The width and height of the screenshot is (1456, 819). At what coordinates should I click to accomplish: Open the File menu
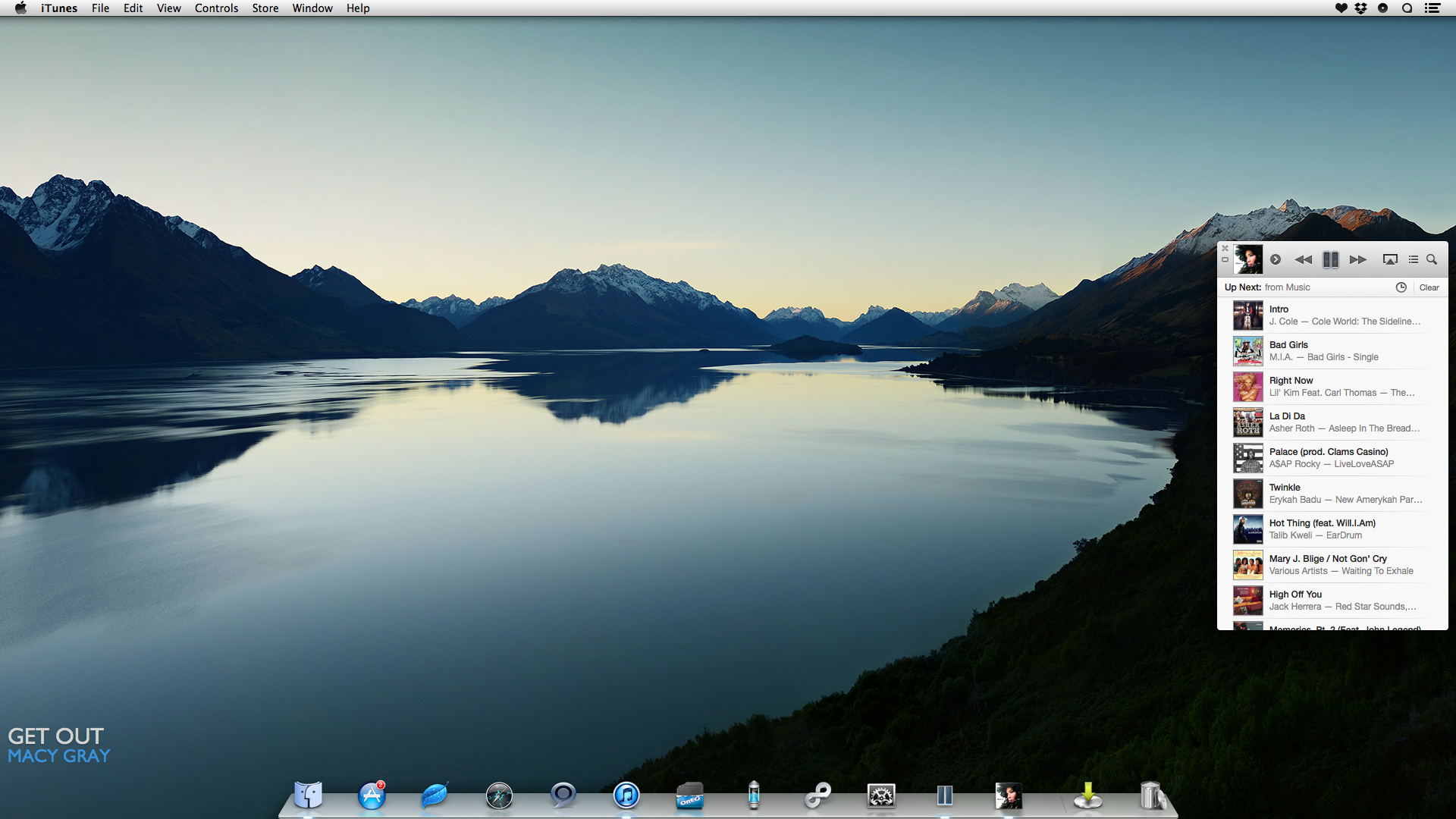pos(101,8)
